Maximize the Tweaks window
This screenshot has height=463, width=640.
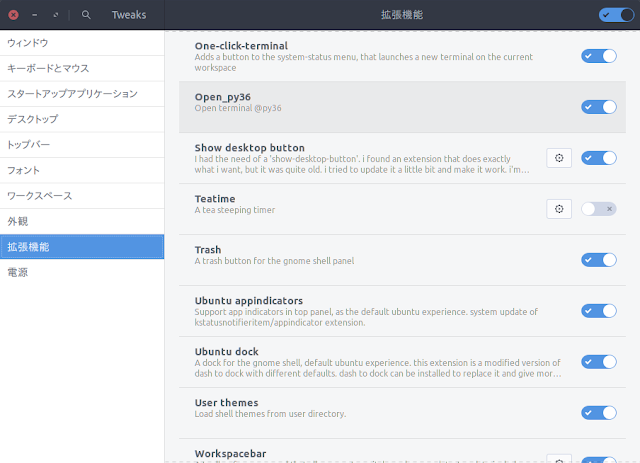(56, 15)
